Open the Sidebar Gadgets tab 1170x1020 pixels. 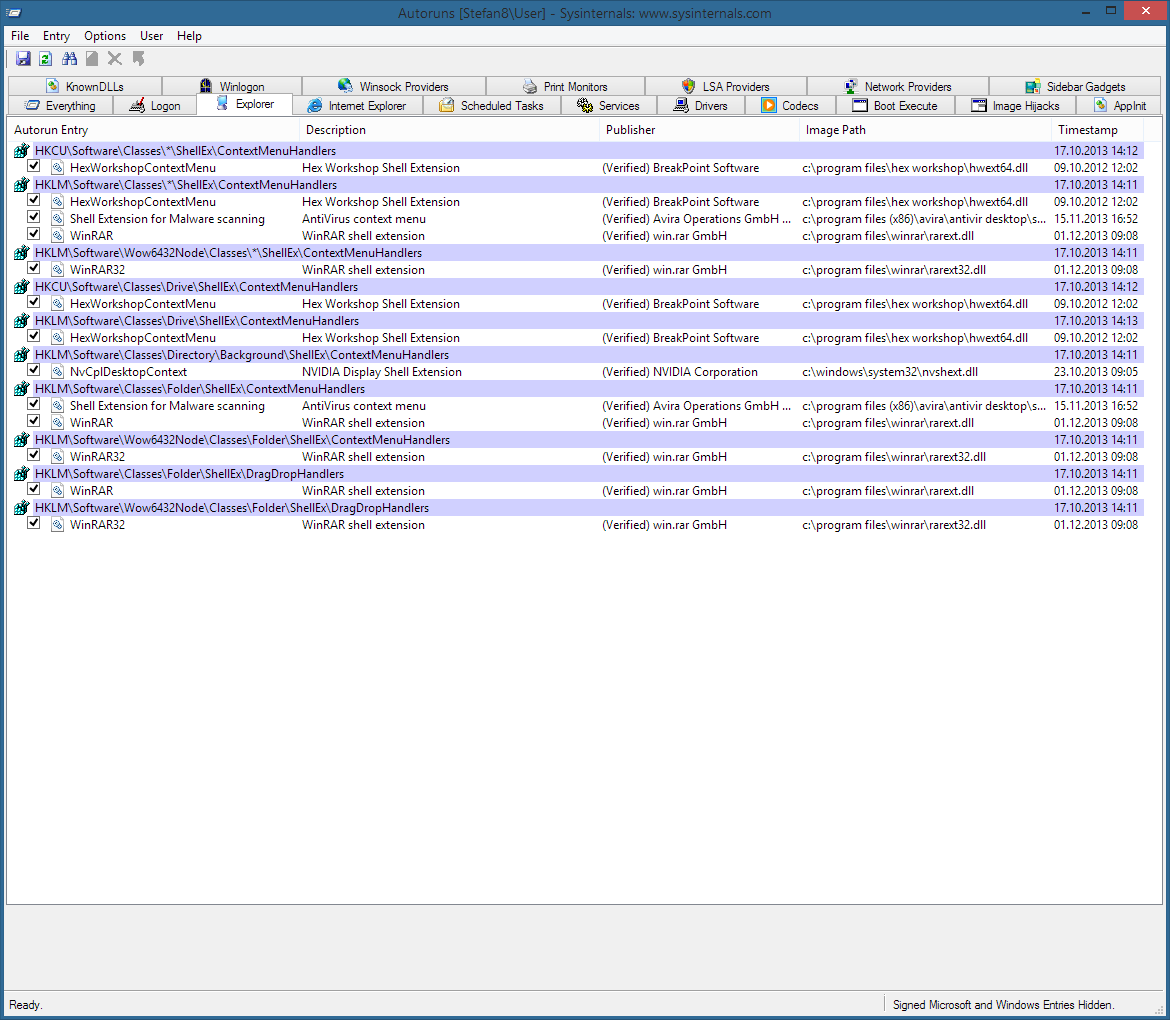[x=1075, y=86]
